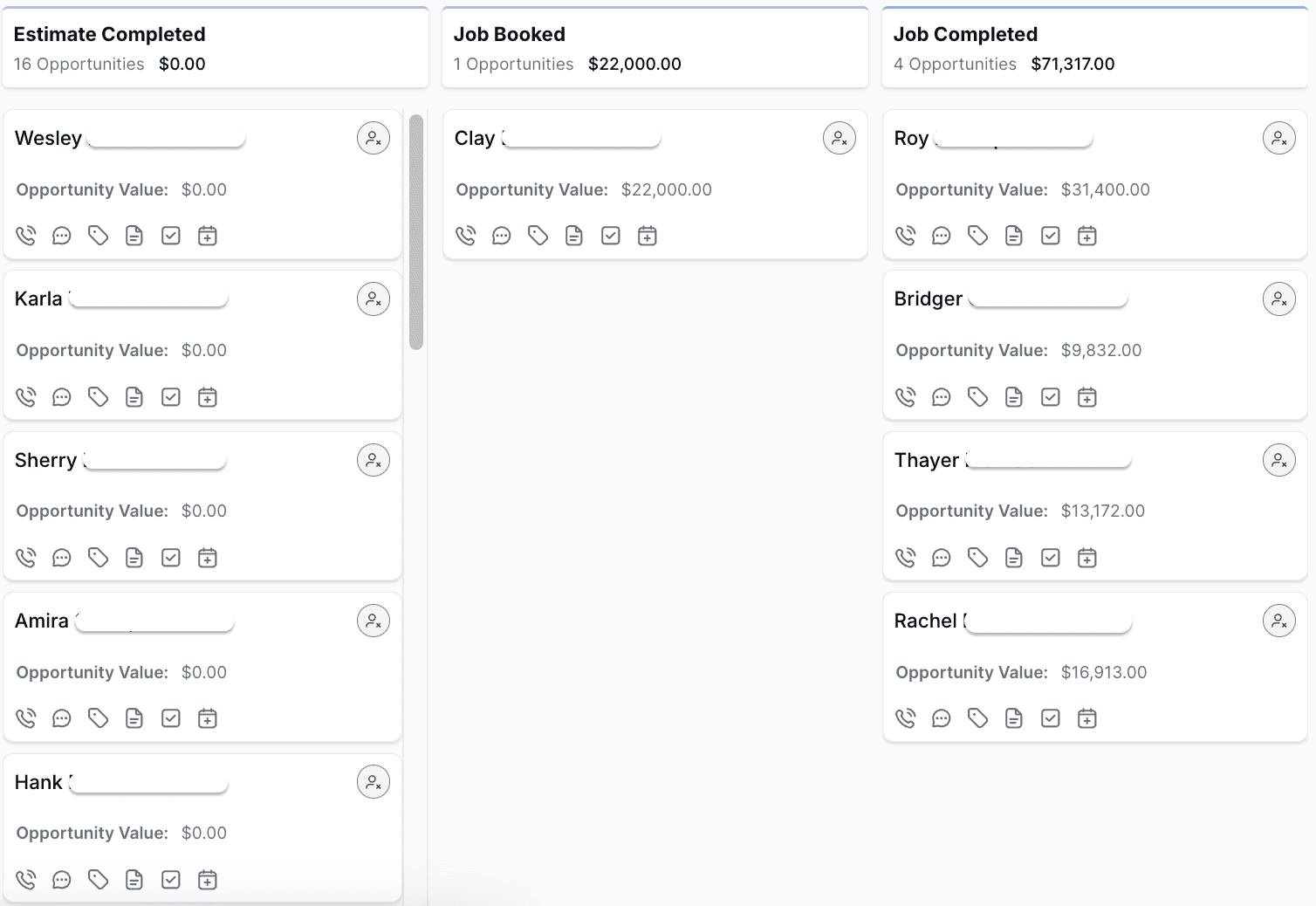The height and width of the screenshot is (906, 1316).
Task: Click the task checkmark icon on Sherry's card
Action: pyautogui.click(x=171, y=558)
